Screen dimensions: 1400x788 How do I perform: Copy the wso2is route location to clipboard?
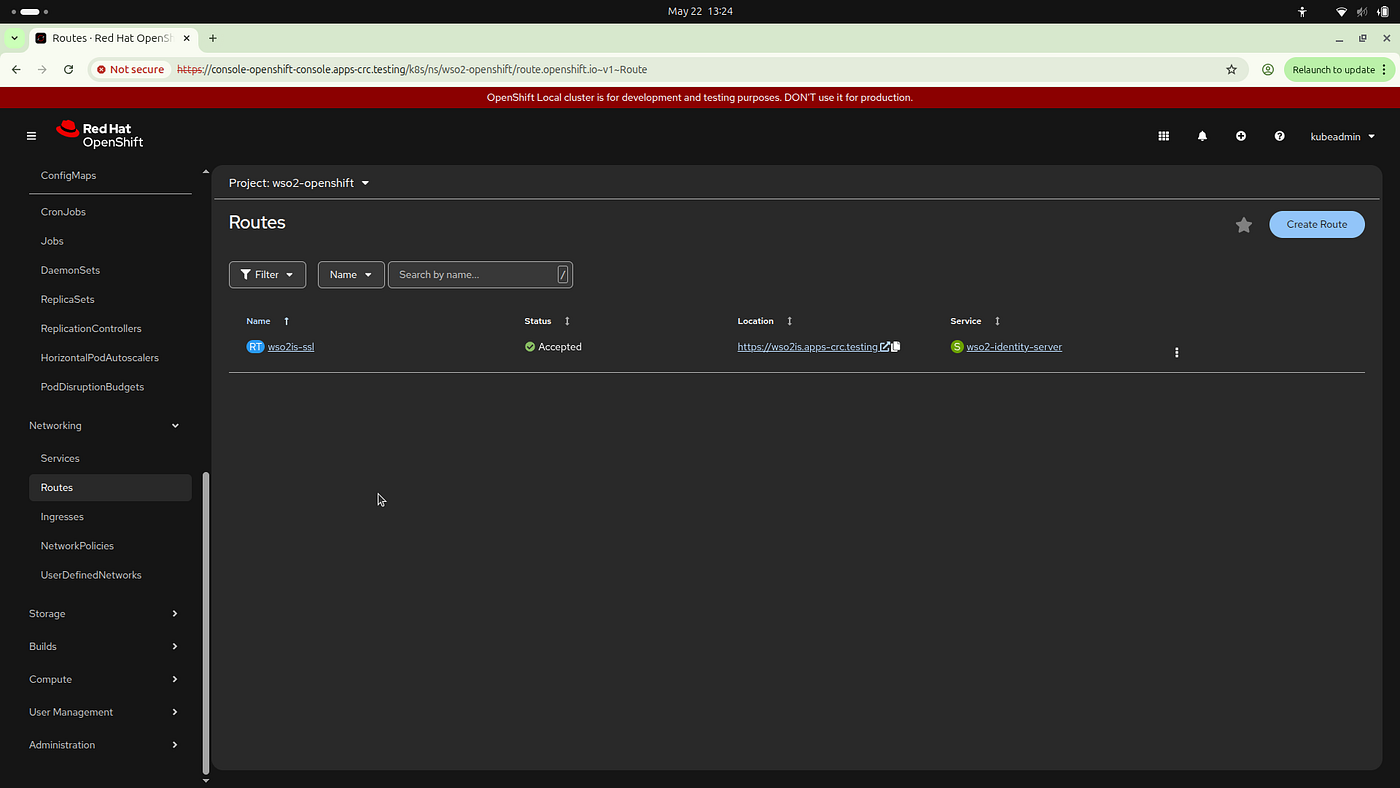896,347
